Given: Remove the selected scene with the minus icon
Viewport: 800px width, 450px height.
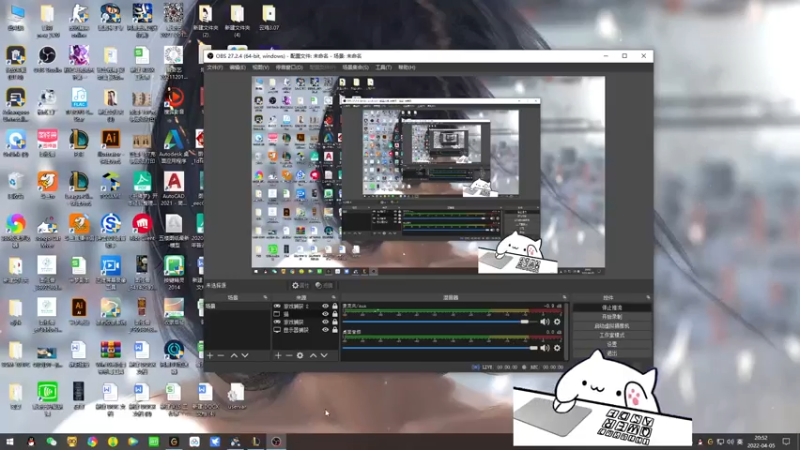Looking at the screenshot, I should [x=221, y=355].
